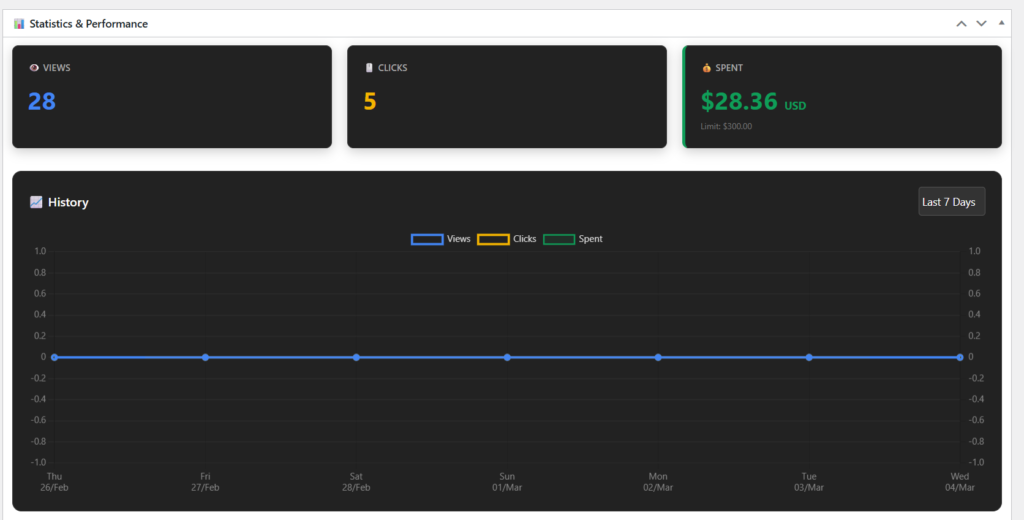Viewport: 1024px width, 520px height.
Task: Click the icon next to Clicks label
Action: pos(369,68)
